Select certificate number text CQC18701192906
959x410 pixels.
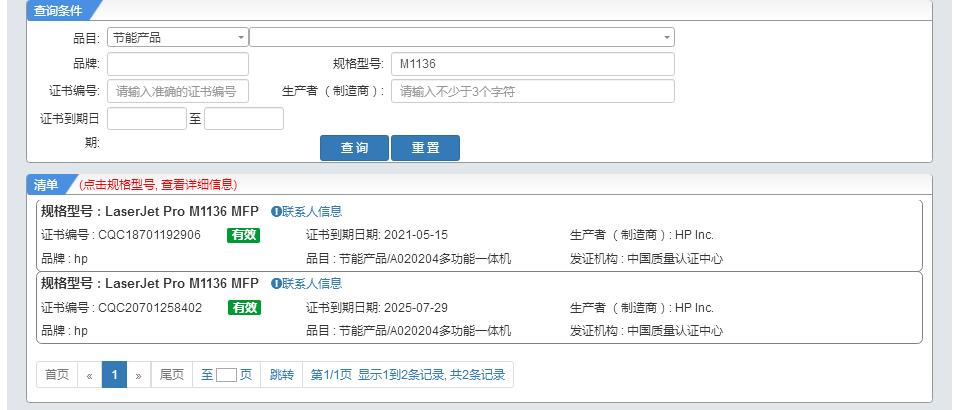click(149, 235)
